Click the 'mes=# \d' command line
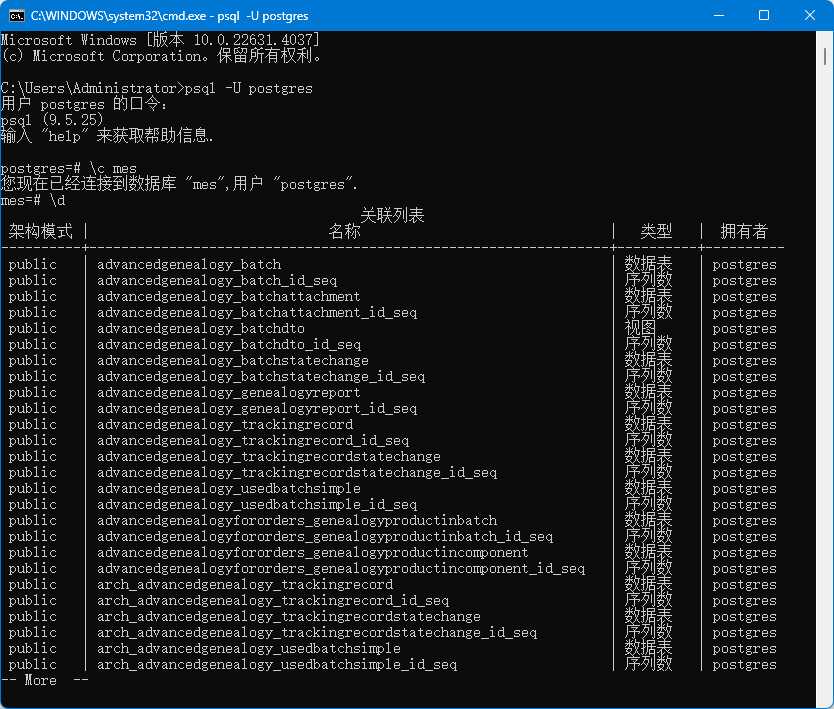Viewport: 834px width, 709px height. coord(33,201)
